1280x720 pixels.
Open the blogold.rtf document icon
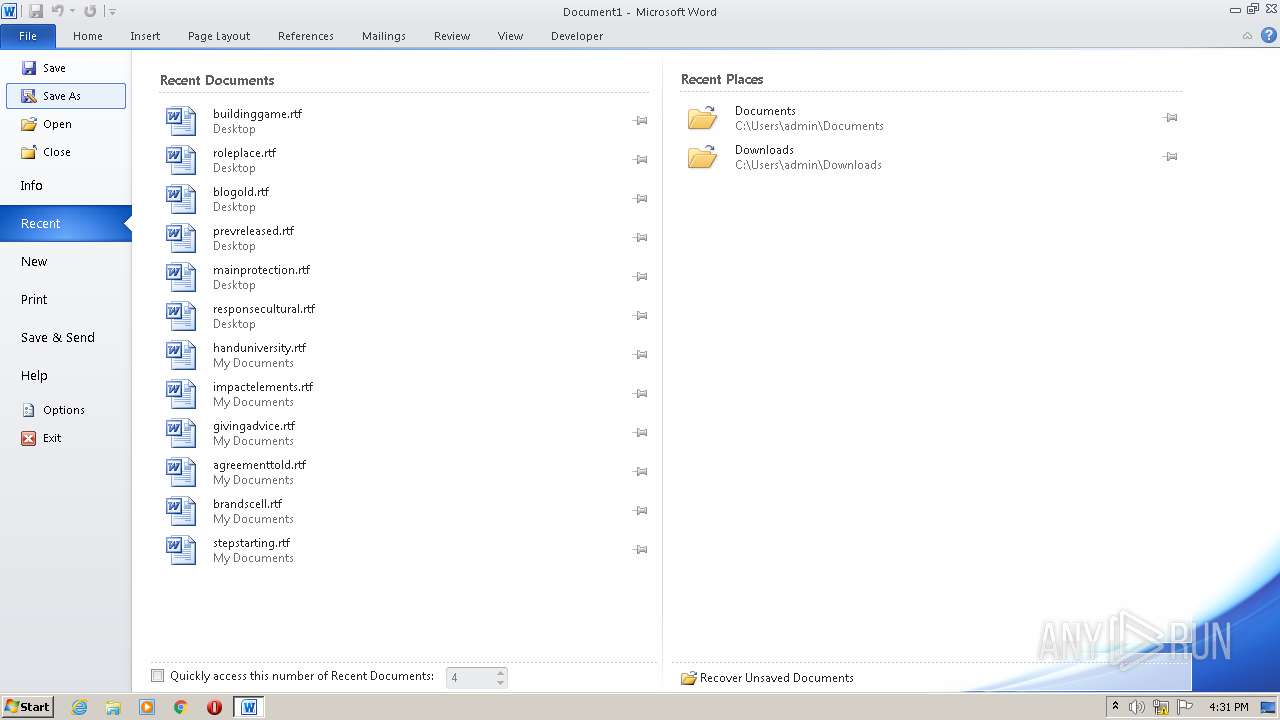181,199
